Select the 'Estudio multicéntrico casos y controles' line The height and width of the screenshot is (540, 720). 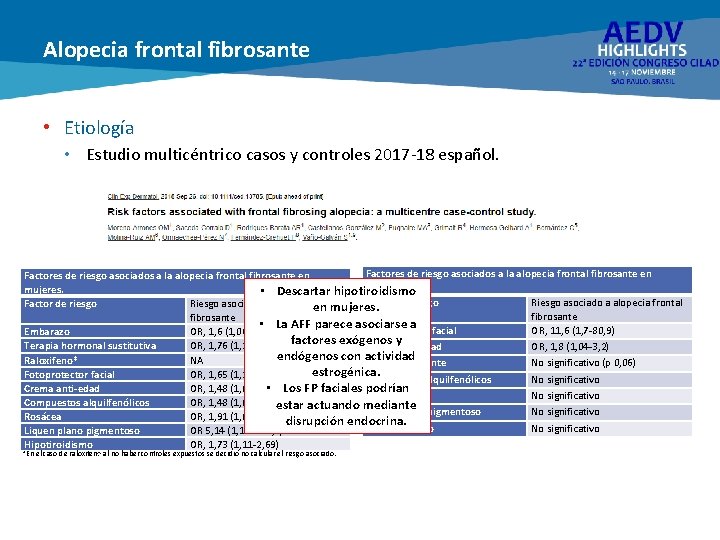pyautogui.click(x=292, y=155)
